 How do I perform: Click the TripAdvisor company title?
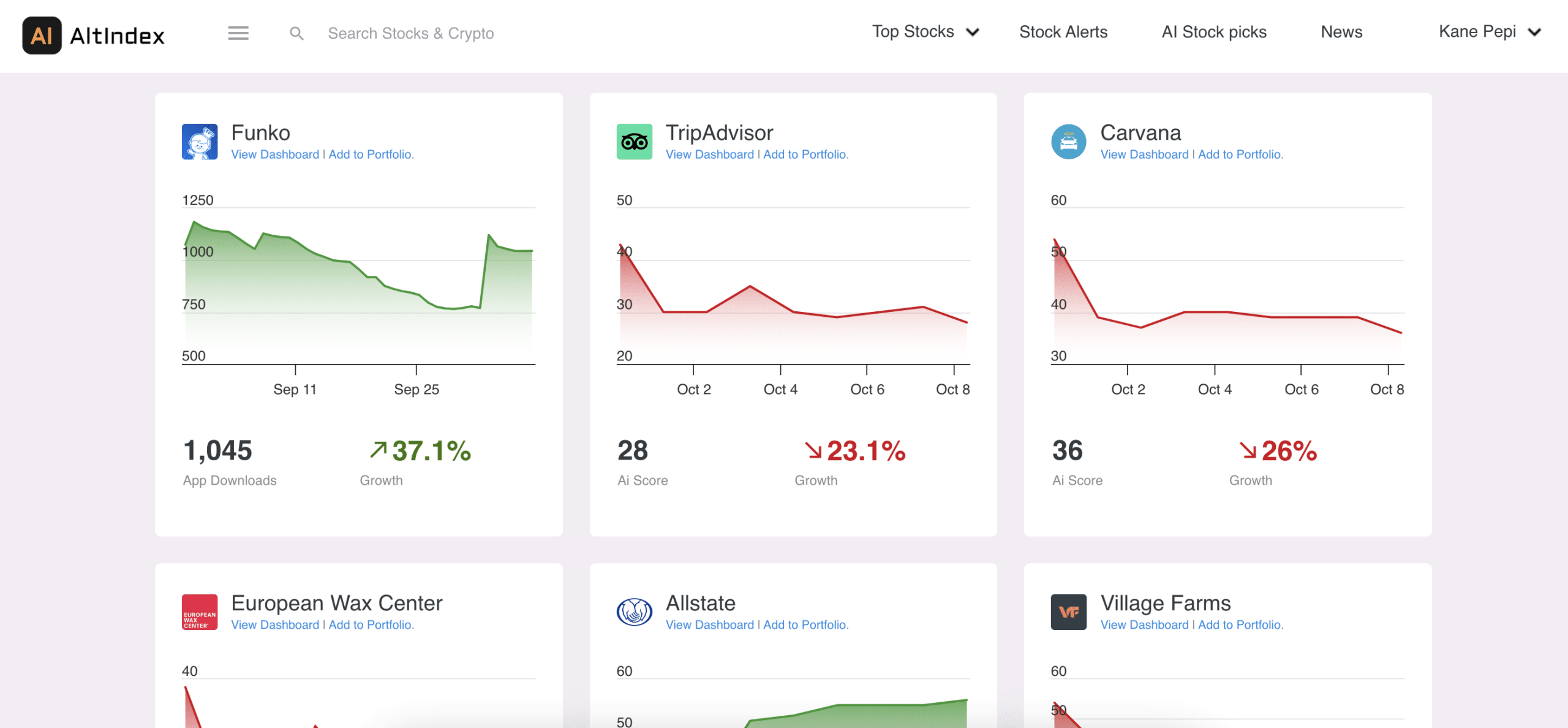[719, 132]
